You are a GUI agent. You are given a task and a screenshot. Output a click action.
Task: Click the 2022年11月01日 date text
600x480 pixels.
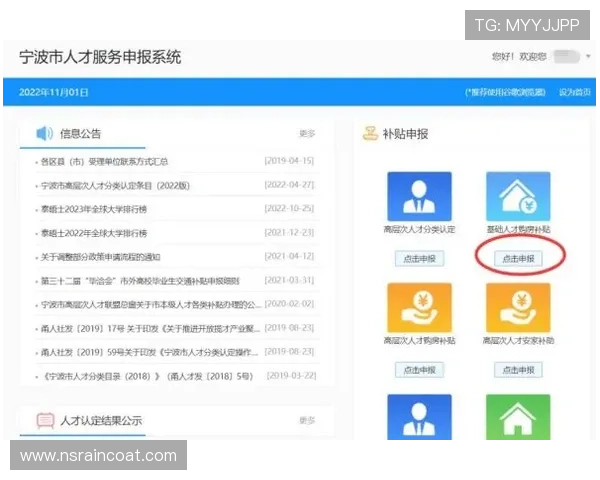(54, 92)
